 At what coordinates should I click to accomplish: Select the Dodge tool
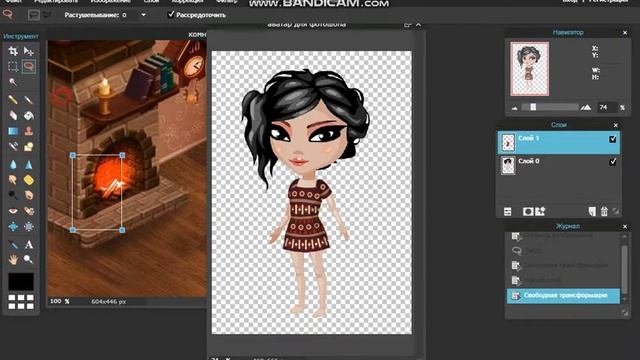[13, 196]
